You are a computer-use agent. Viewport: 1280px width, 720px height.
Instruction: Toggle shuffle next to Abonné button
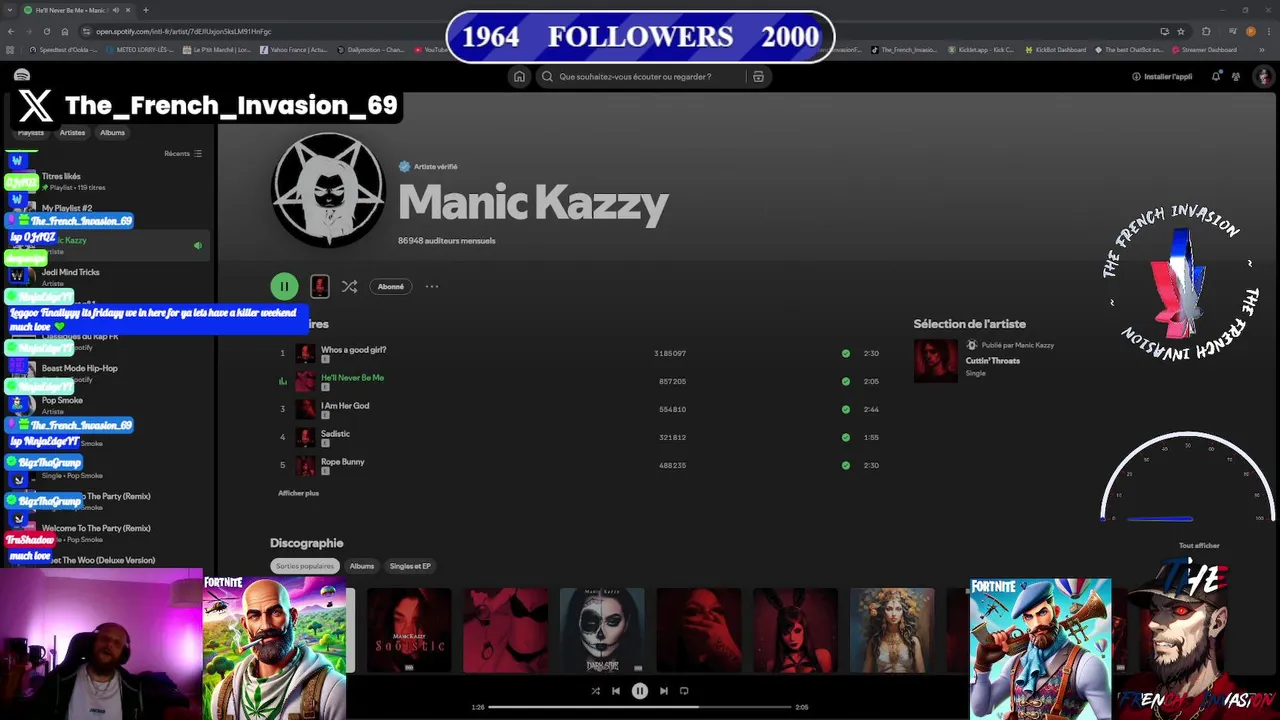click(x=349, y=286)
